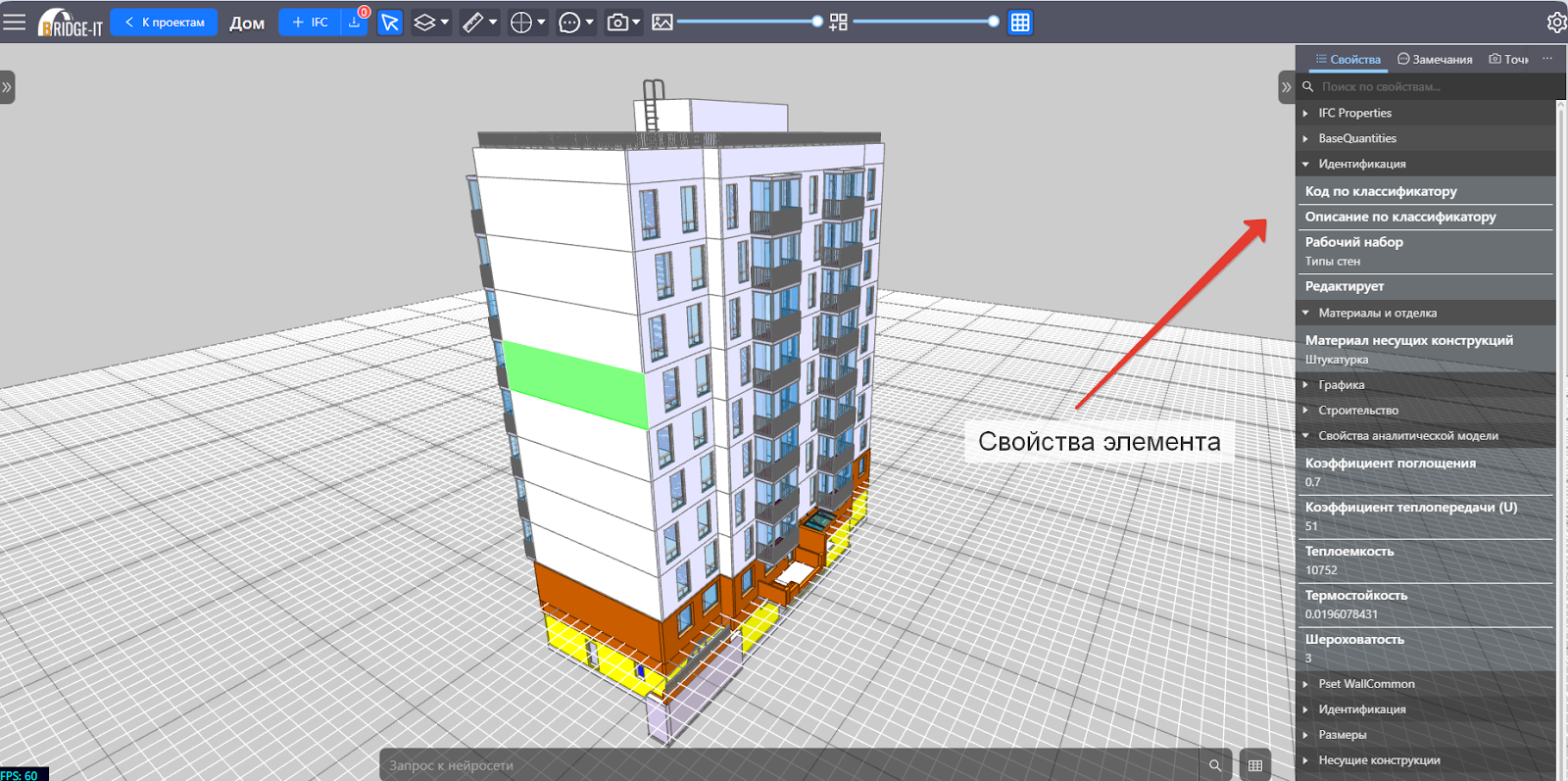The image size is (1568, 781).
Task: Activate the selection cursor tool
Action: pyautogui.click(x=390, y=22)
